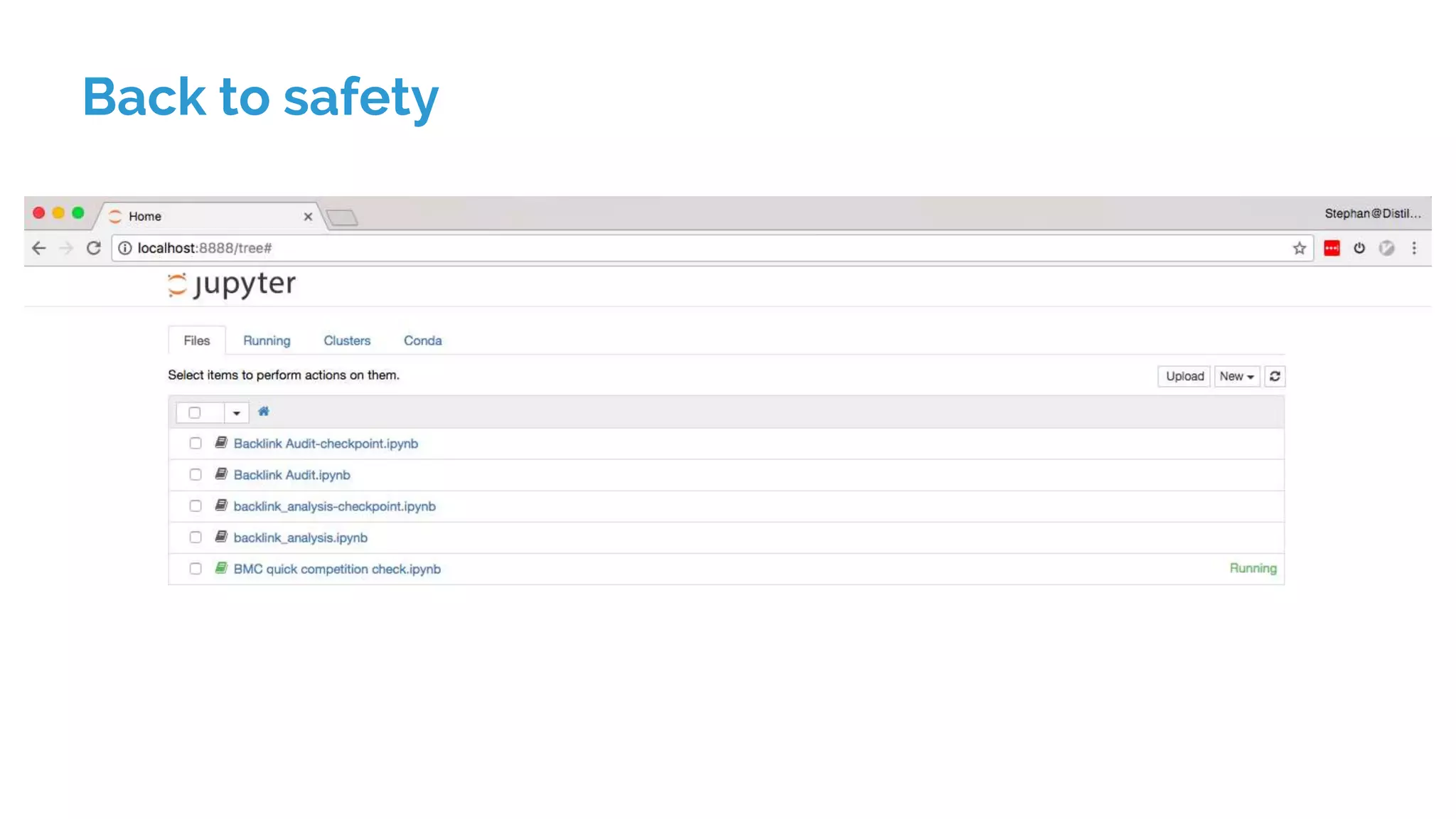
Task: Switch to the Clusters tab
Action: pos(347,341)
